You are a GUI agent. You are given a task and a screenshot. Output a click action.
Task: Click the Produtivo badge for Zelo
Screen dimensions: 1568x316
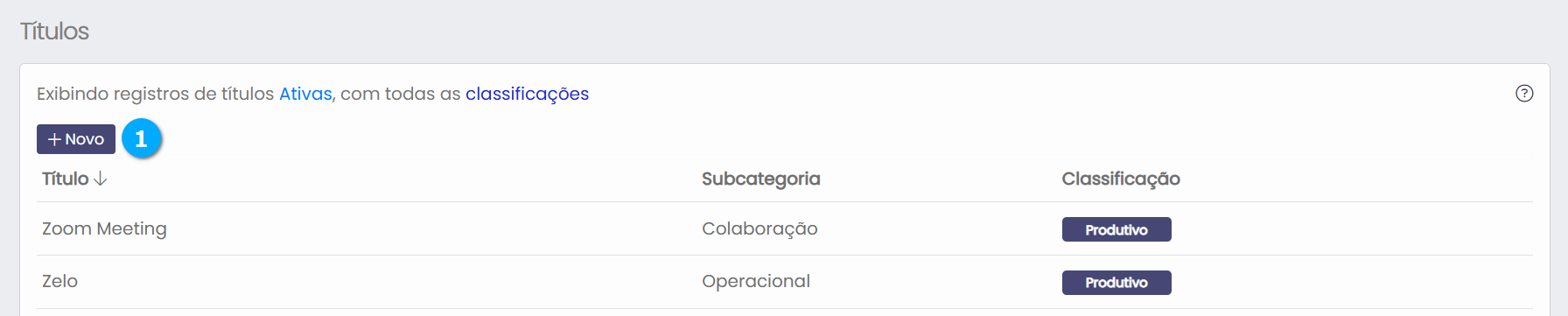[1116, 282]
